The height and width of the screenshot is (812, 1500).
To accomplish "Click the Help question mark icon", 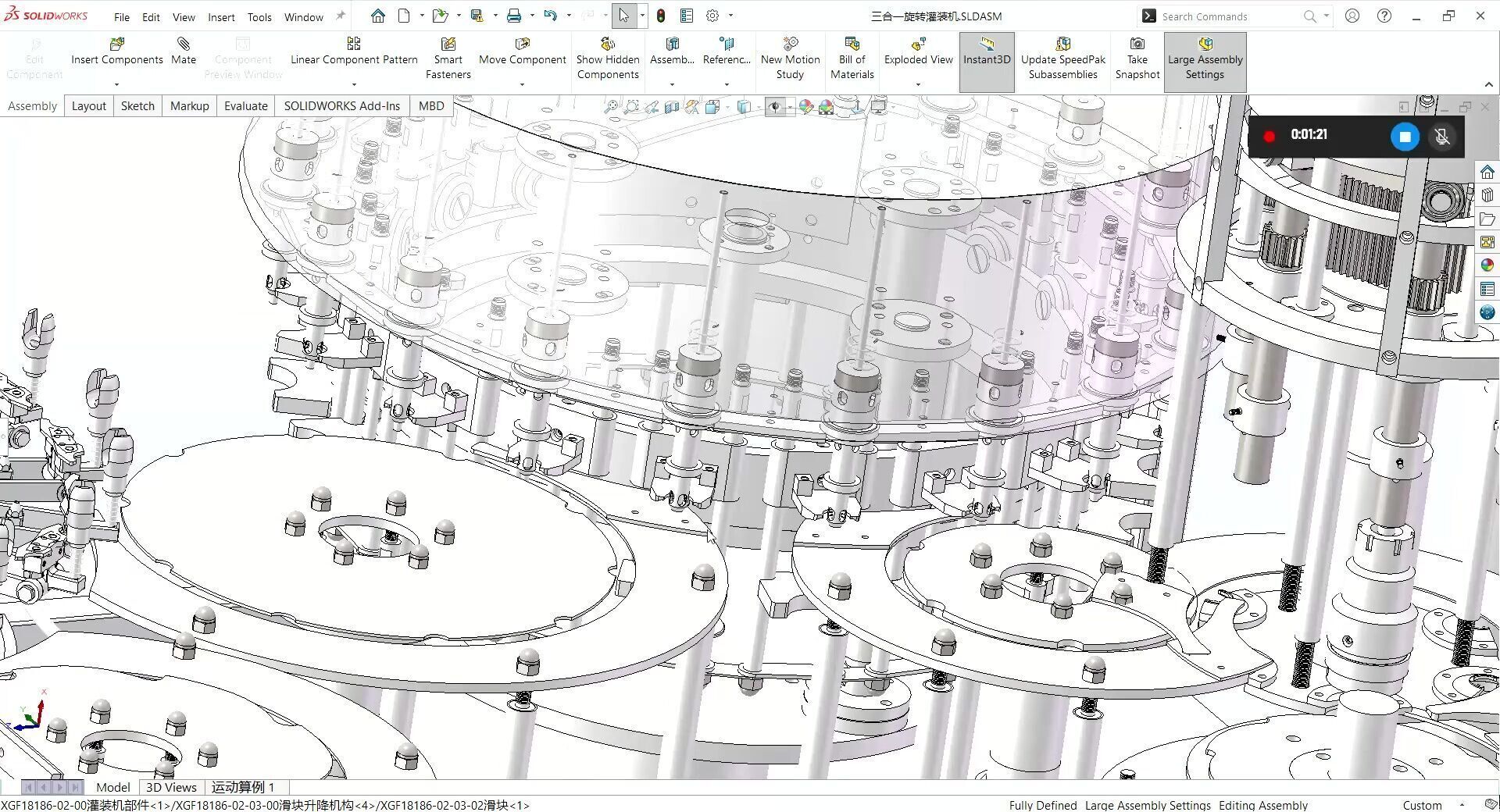I will click(1384, 16).
